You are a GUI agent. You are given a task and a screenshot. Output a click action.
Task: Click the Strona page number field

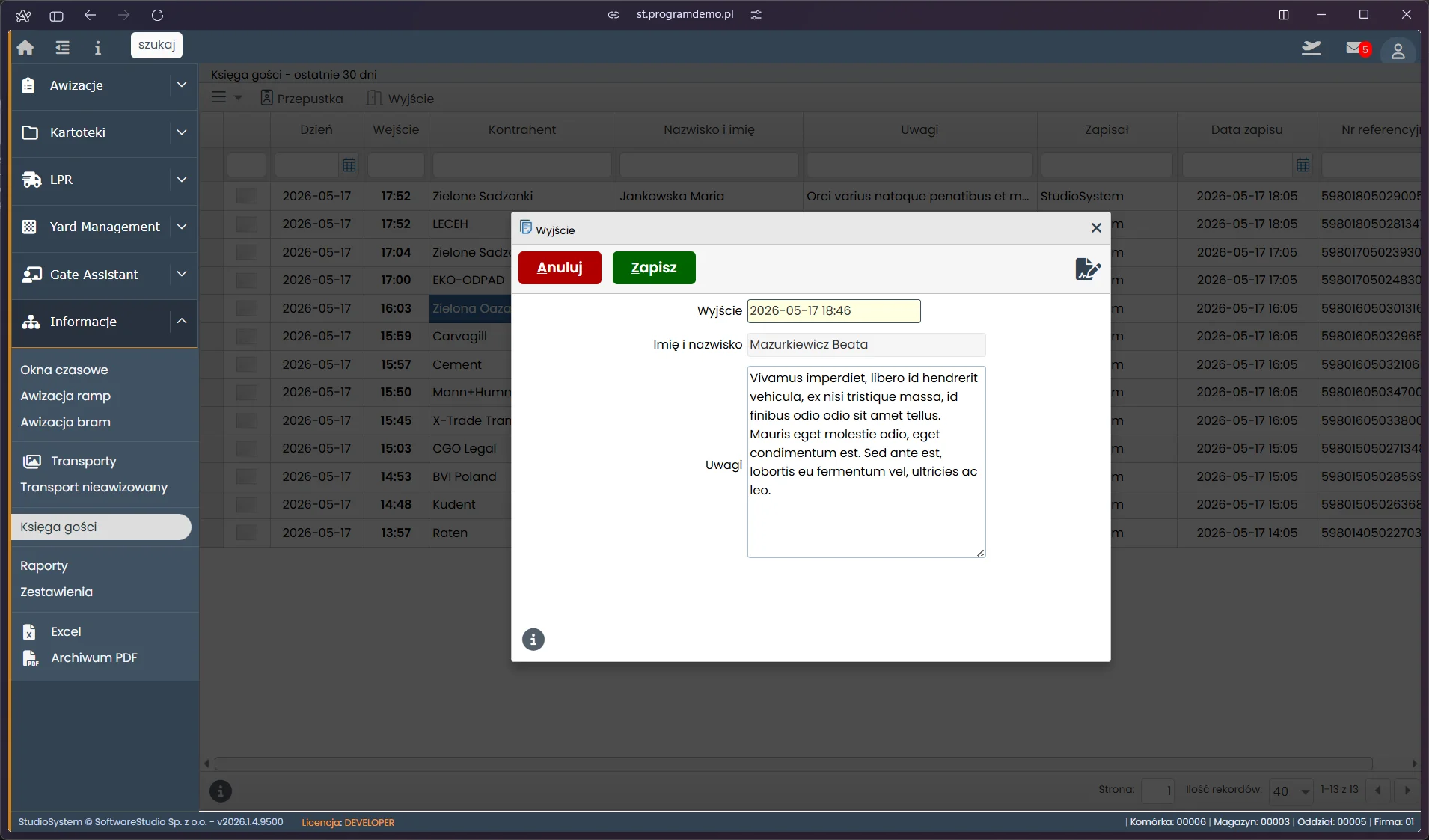point(1157,791)
